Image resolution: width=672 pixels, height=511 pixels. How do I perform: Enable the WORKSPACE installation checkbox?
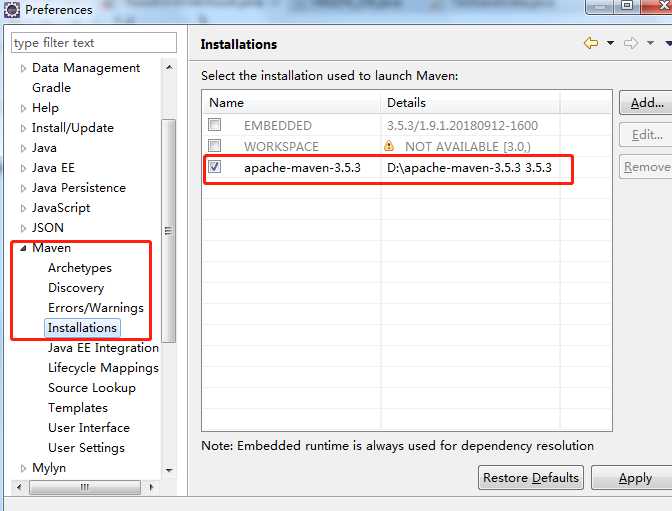click(x=214, y=145)
